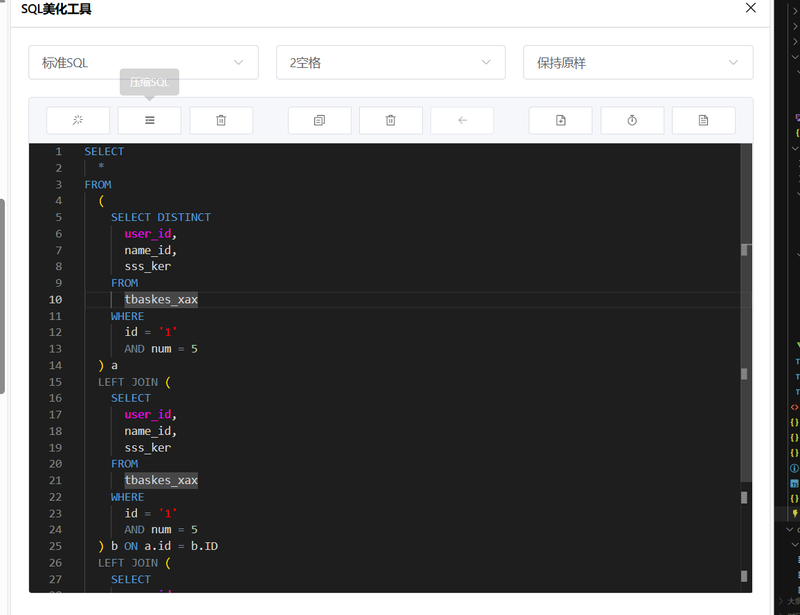This screenshot has height=615, width=800.
Task: Click SELECT keyword on line 27
Action: coord(131,580)
